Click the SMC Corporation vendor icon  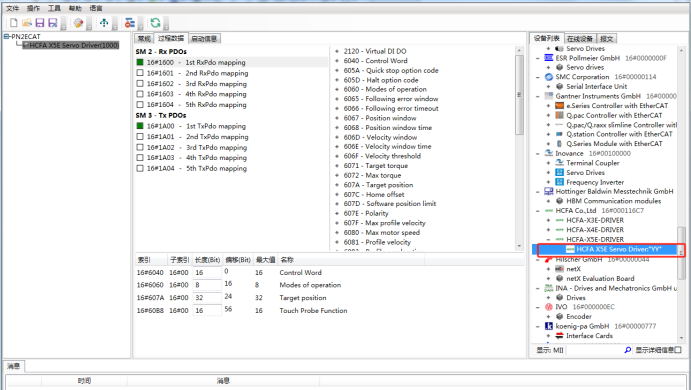549,77
